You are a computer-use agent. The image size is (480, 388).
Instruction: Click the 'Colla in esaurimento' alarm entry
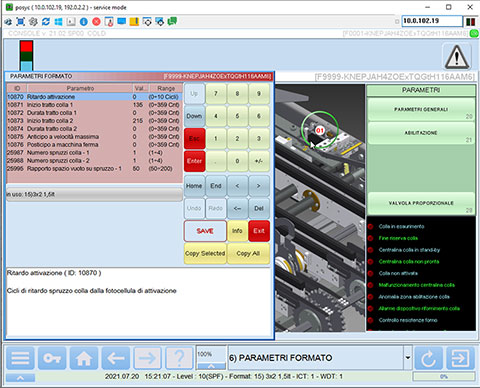pos(401,226)
